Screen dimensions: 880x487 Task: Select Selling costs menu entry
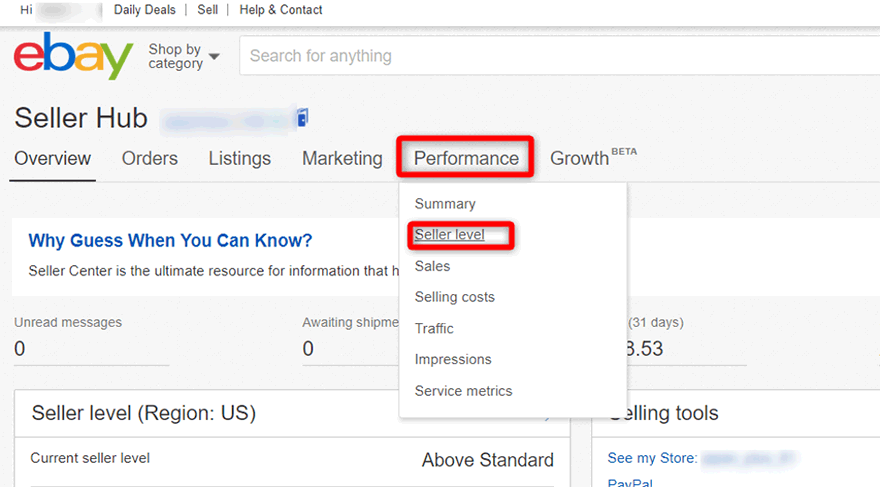coord(455,297)
